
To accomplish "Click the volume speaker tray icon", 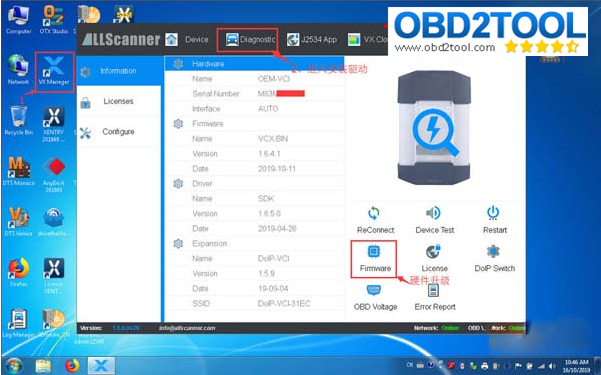I will pos(552,366).
